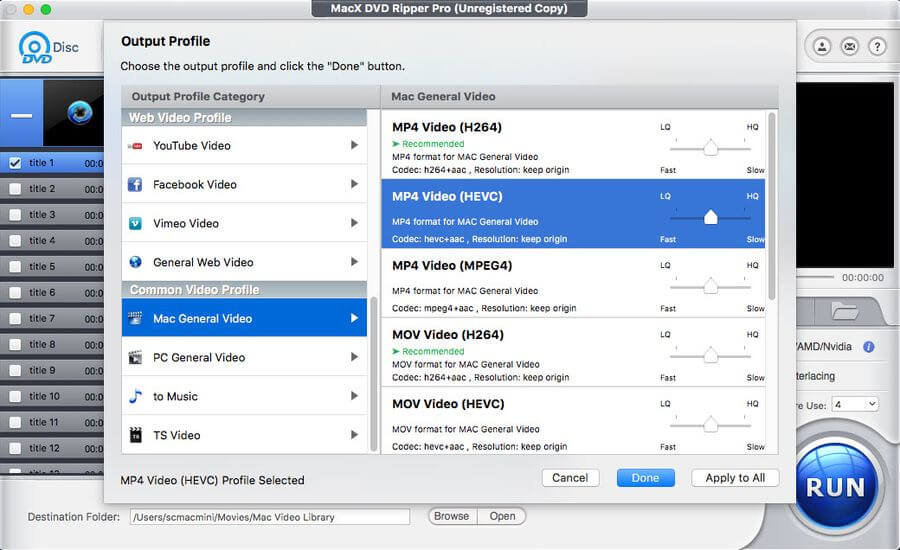Image resolution: width=900 pixels, height=550 pixels.
Task: Uncheck the title 1 checkbox
Action: pos(15,163)
